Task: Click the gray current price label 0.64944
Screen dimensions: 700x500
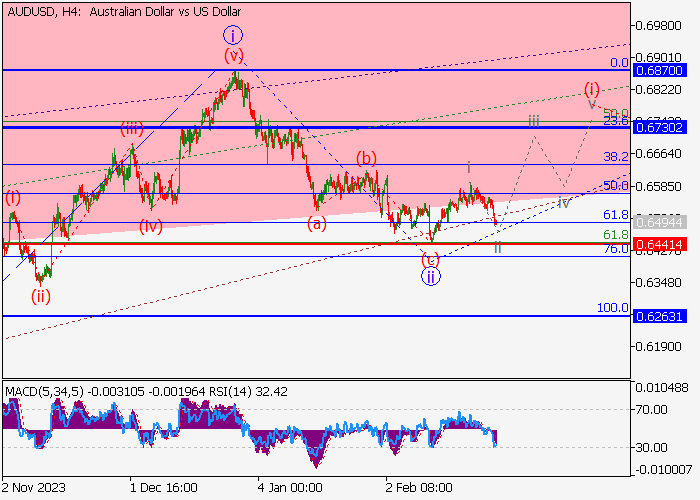Action: [659, 222]
